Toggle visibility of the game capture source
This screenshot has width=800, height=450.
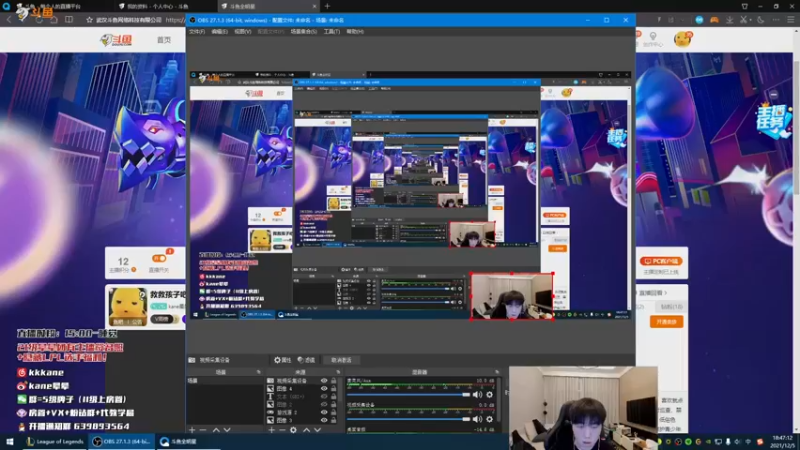324,412
